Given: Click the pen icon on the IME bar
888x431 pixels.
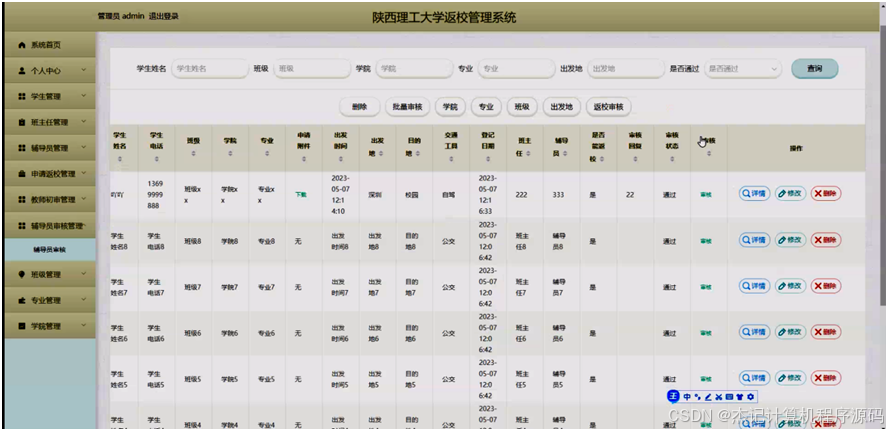Looking at the screenshot, I should pyautogui.click(x=708, y=397).
